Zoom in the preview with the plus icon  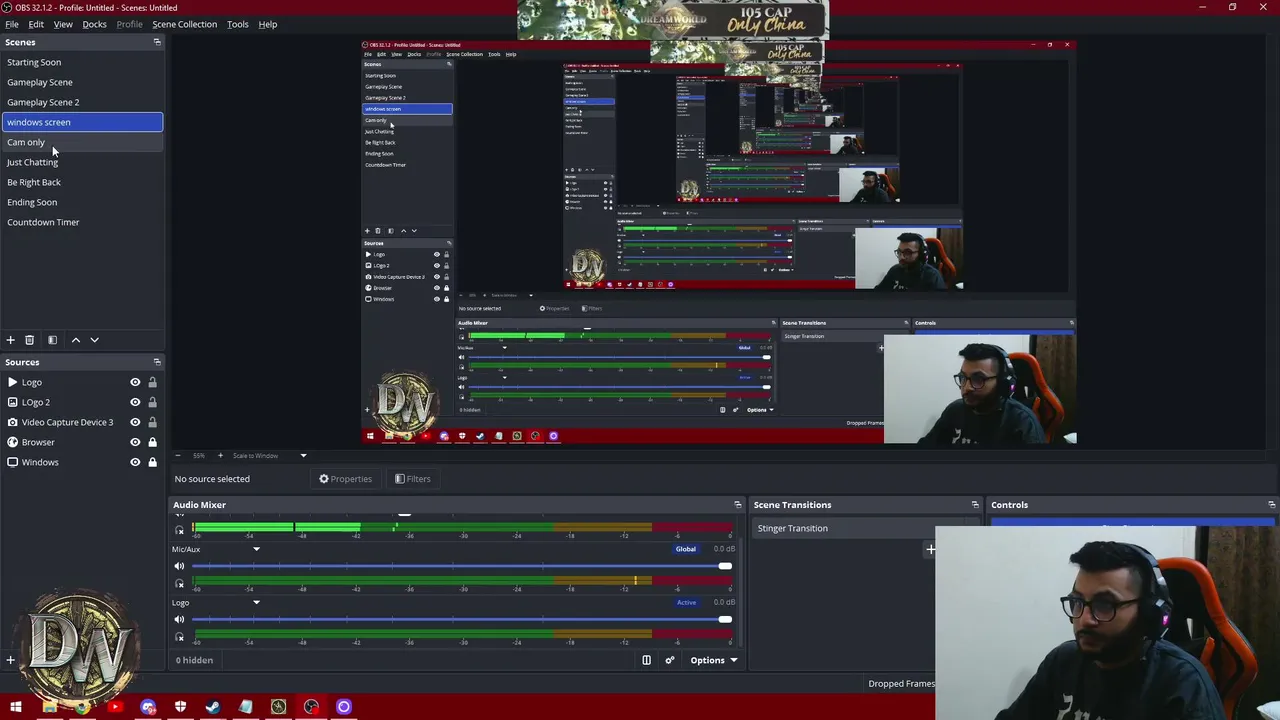point(220,456)
